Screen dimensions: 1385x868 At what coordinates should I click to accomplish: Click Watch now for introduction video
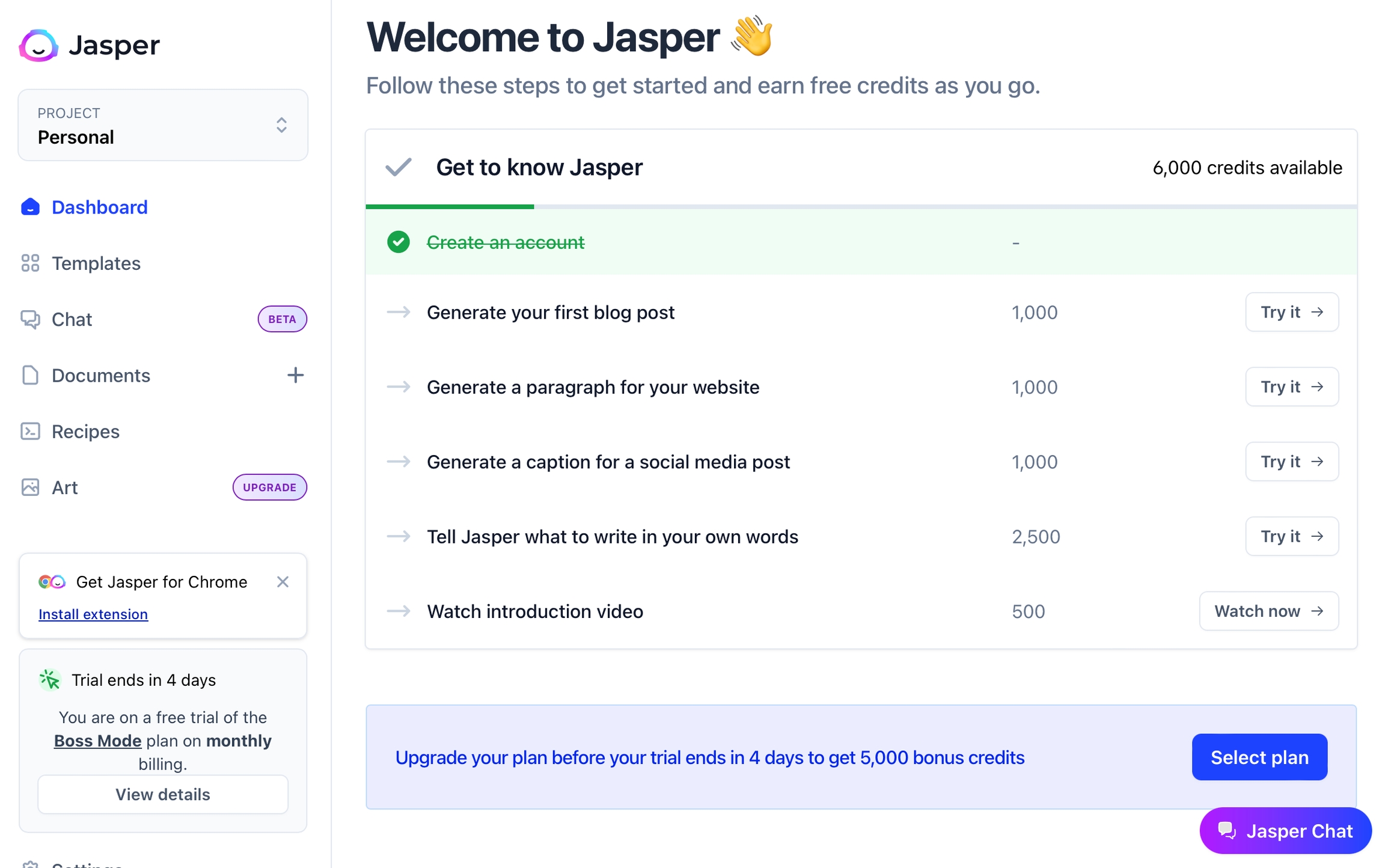pos(1268,611)
